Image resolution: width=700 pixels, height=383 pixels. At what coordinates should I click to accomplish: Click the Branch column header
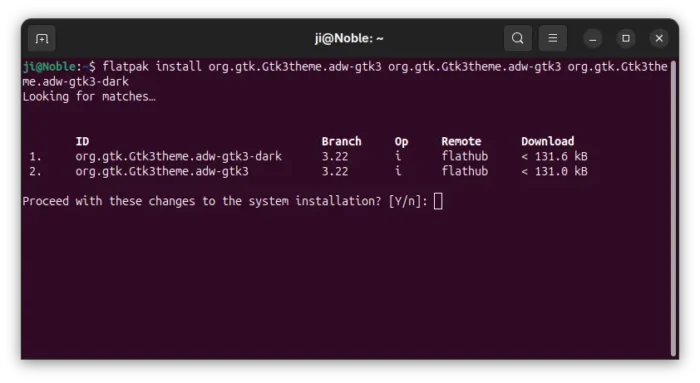click(342, 142)
